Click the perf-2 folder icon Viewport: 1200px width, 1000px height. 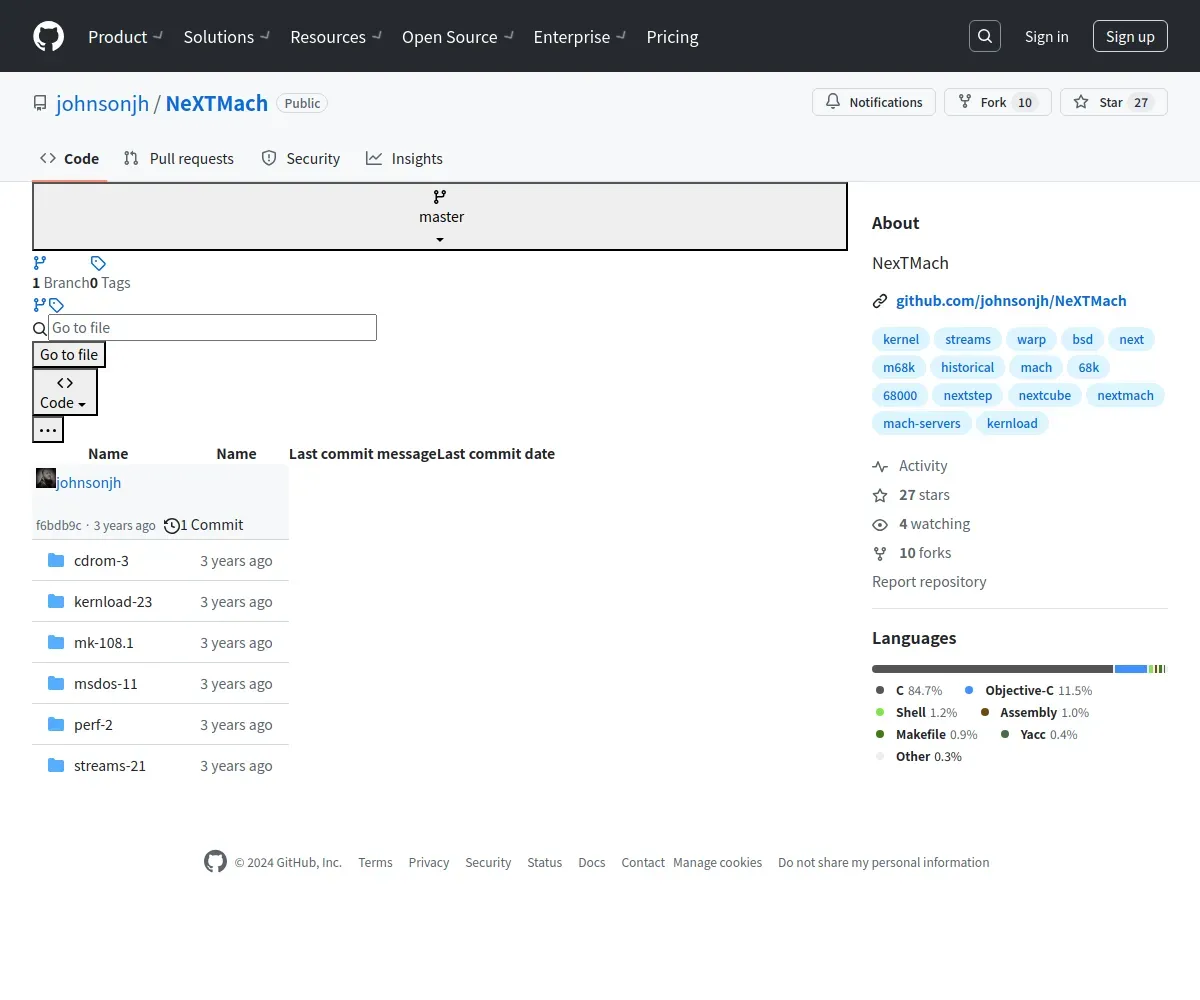pos(56,724)
